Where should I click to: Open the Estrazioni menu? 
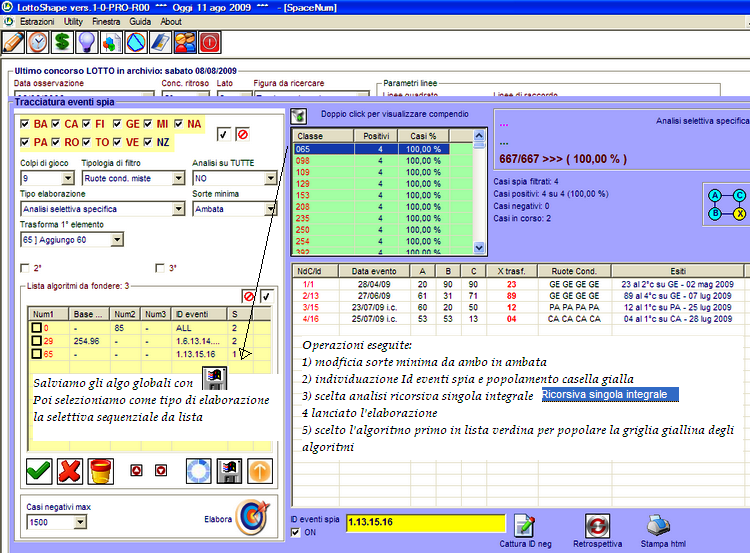(37, 22)
